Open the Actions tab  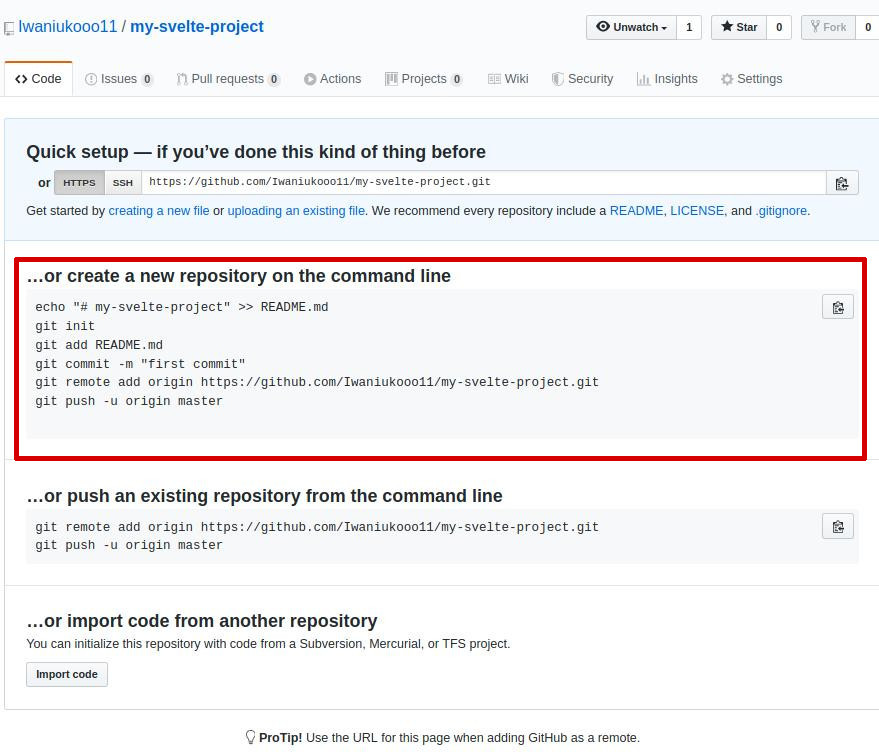tap(332, 78)
